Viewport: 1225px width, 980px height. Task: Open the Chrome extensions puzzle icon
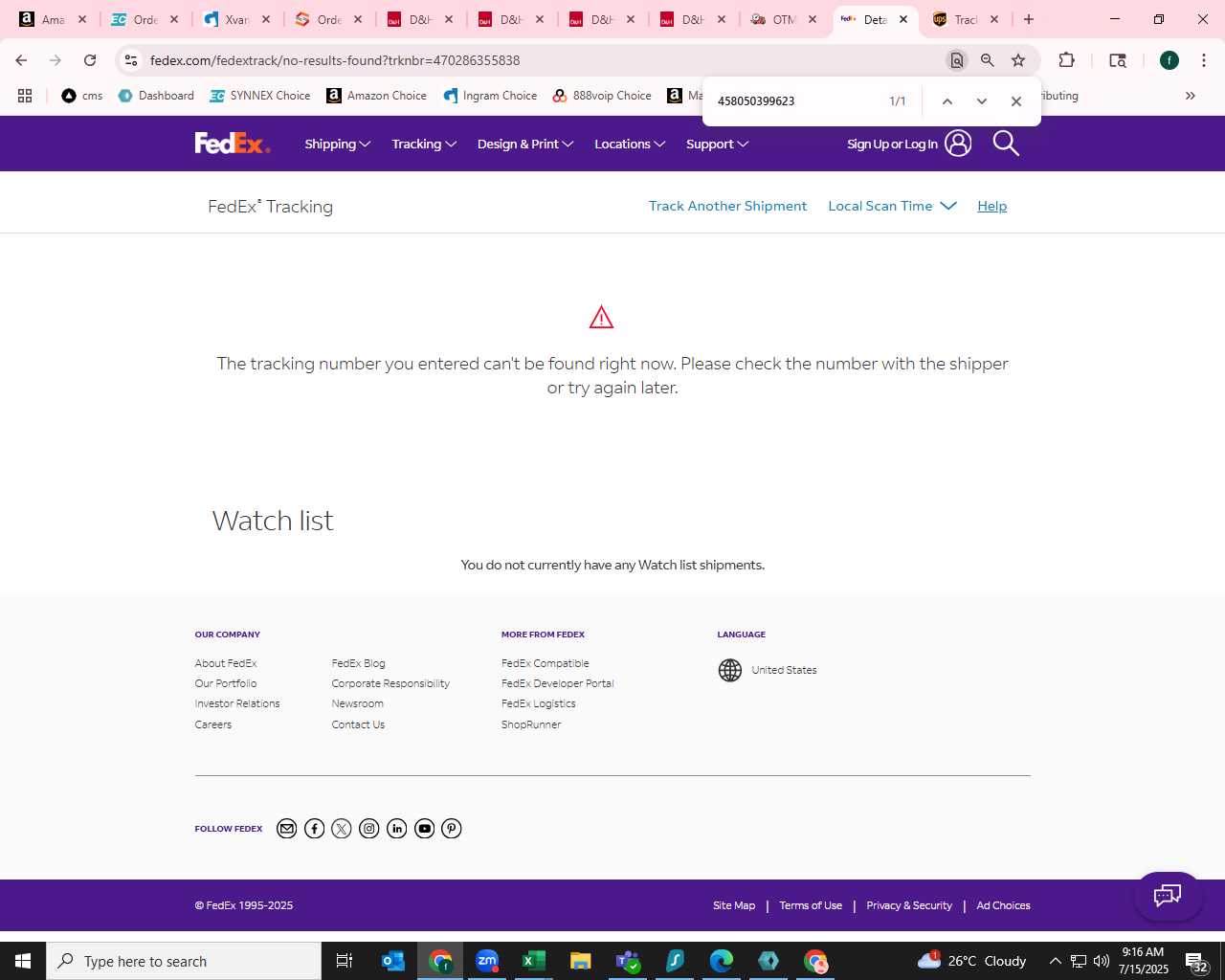pos(1067,60)
